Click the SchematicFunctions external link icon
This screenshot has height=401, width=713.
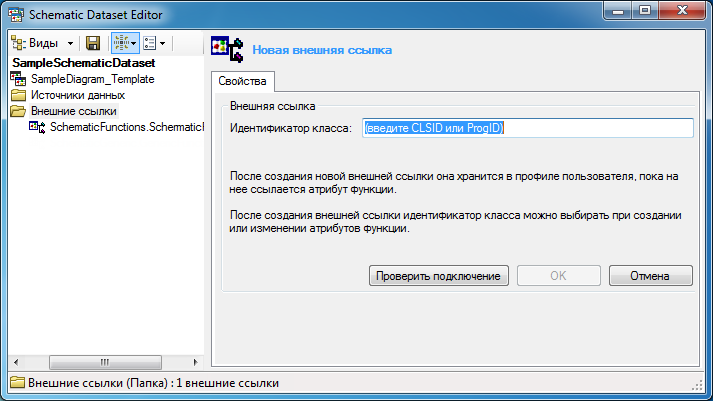pos(38,128)
